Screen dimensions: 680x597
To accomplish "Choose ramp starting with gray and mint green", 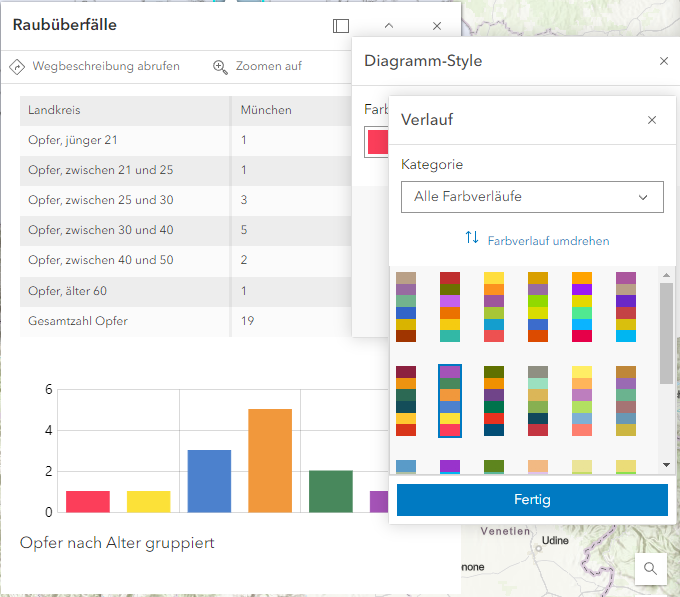I will [538, 401].
